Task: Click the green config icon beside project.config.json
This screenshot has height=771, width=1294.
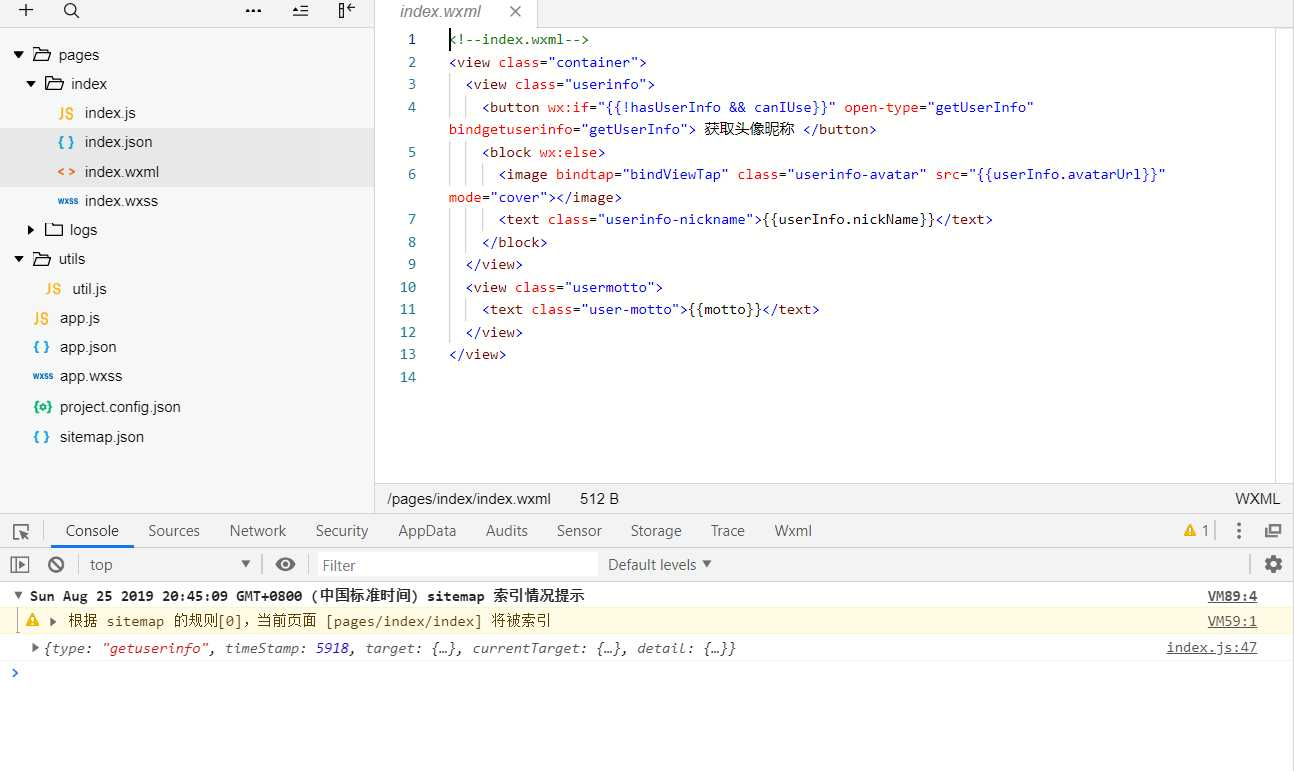Action: pos(42,407)
